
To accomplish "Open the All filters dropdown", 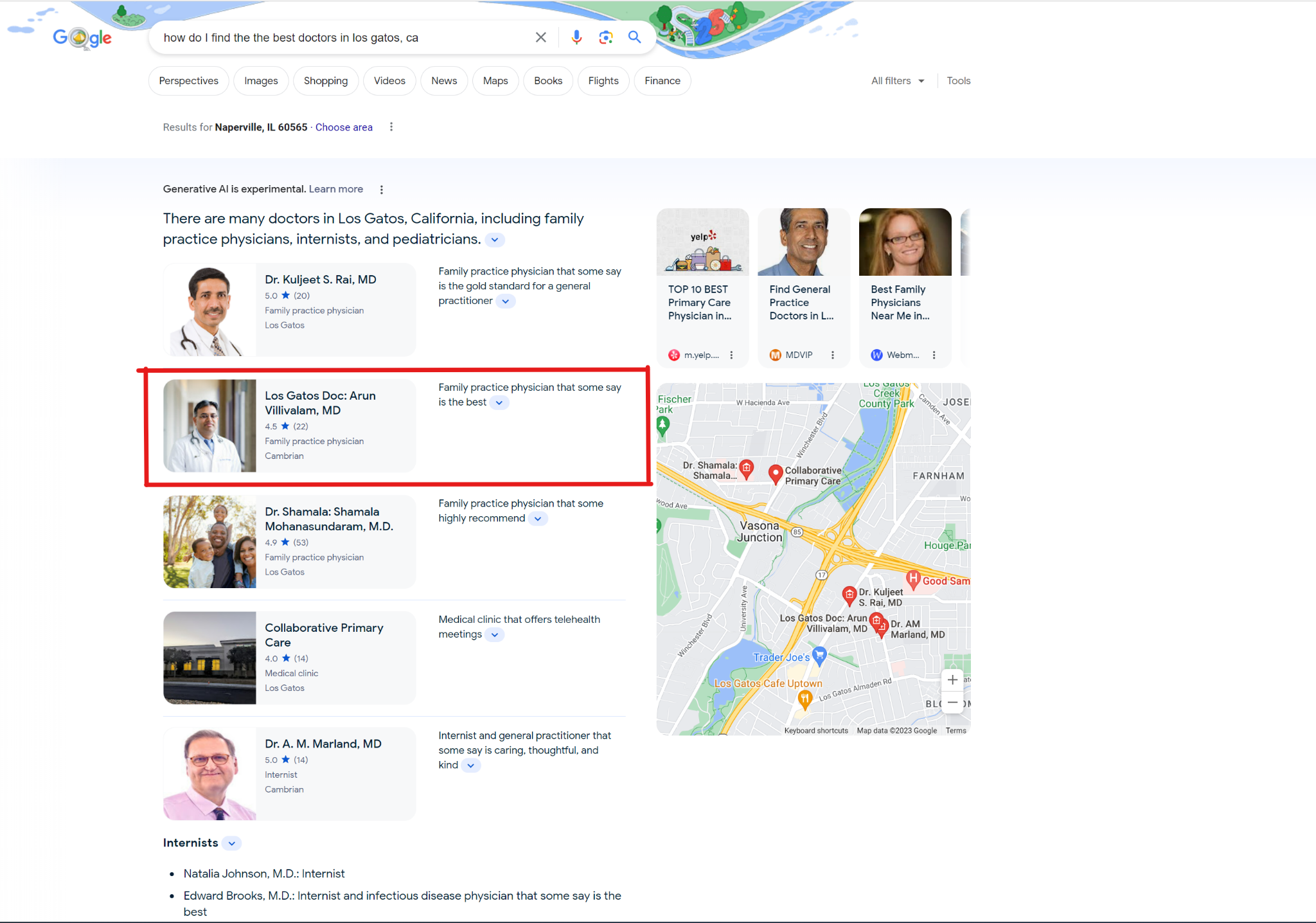I will [898, 81].
